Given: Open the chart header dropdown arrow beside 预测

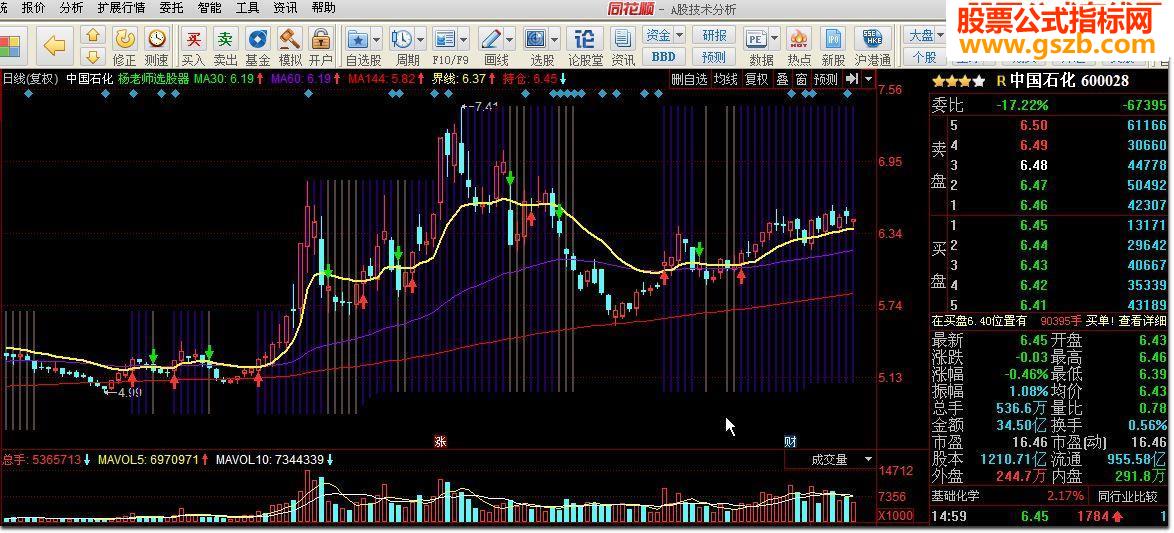Looking at the screenshot, I should (869, 79).
